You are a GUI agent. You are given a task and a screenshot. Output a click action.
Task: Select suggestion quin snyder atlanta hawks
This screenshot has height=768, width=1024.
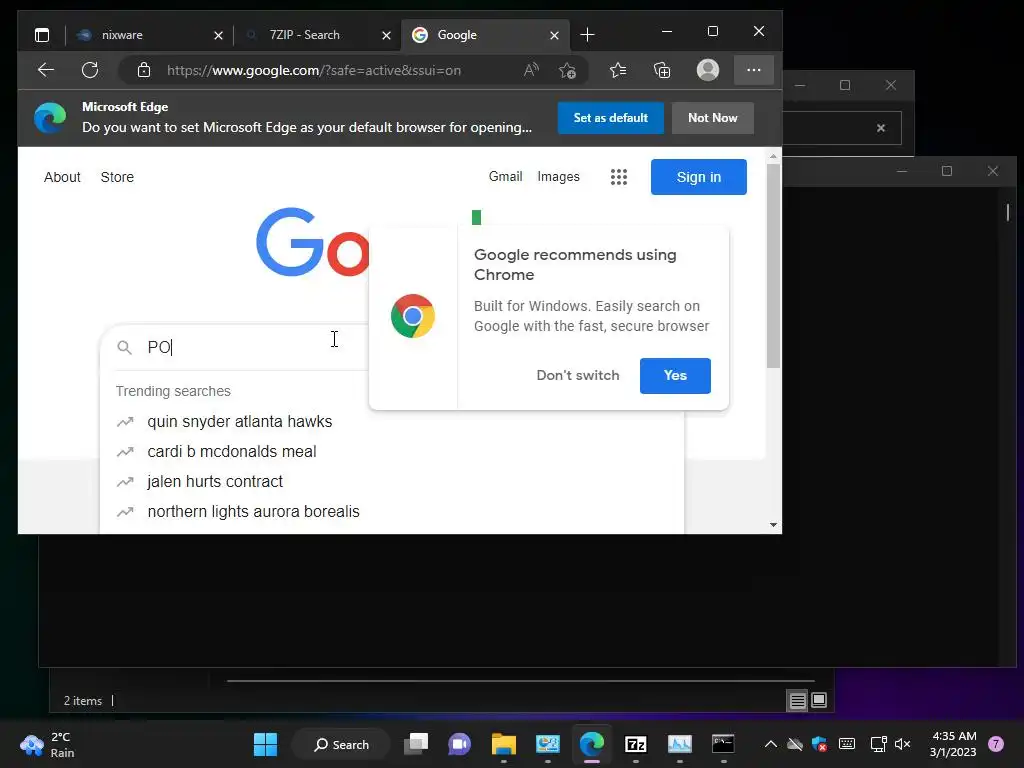coord(240,422)
